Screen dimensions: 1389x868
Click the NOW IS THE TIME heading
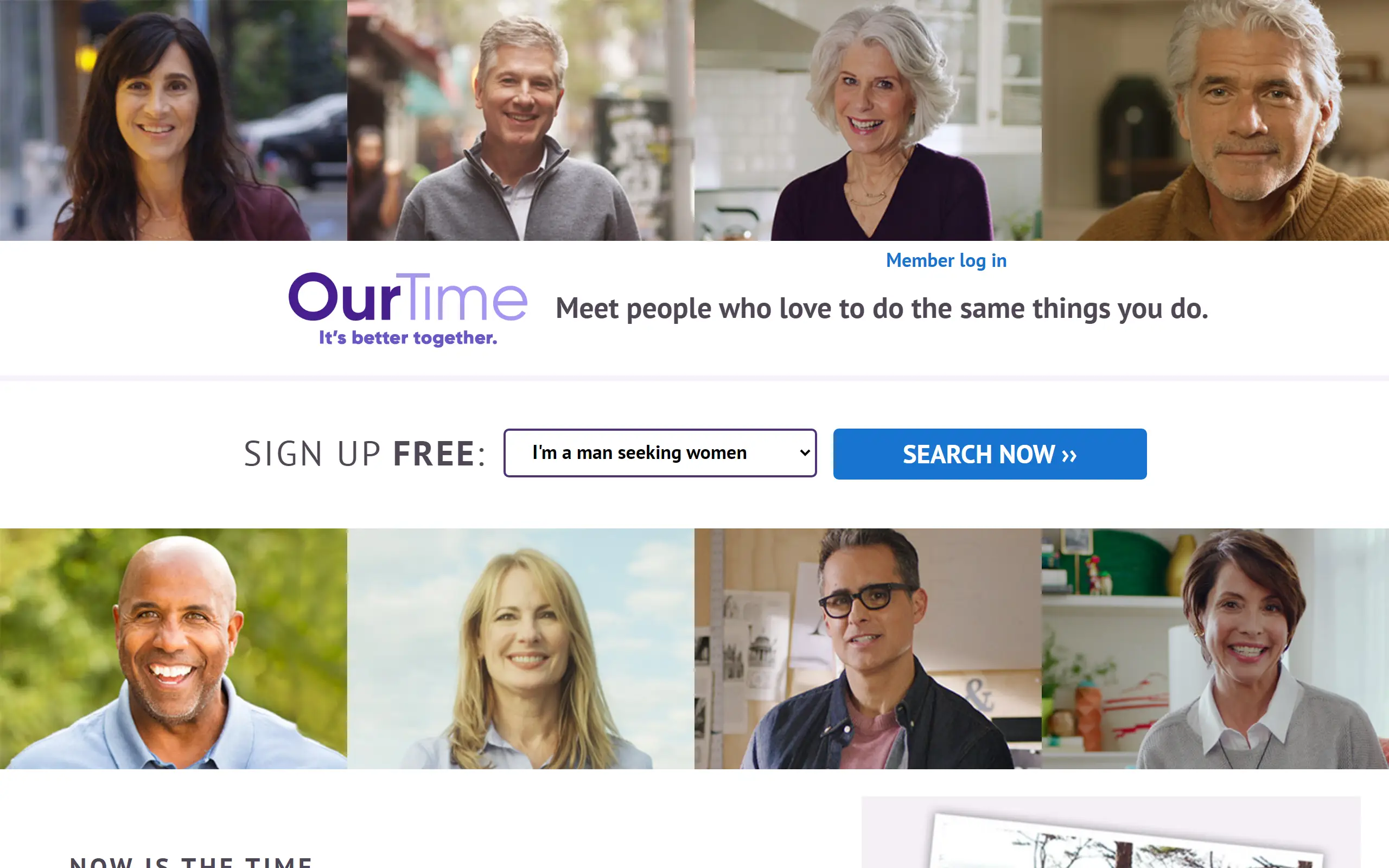click(x=191, y=861)
